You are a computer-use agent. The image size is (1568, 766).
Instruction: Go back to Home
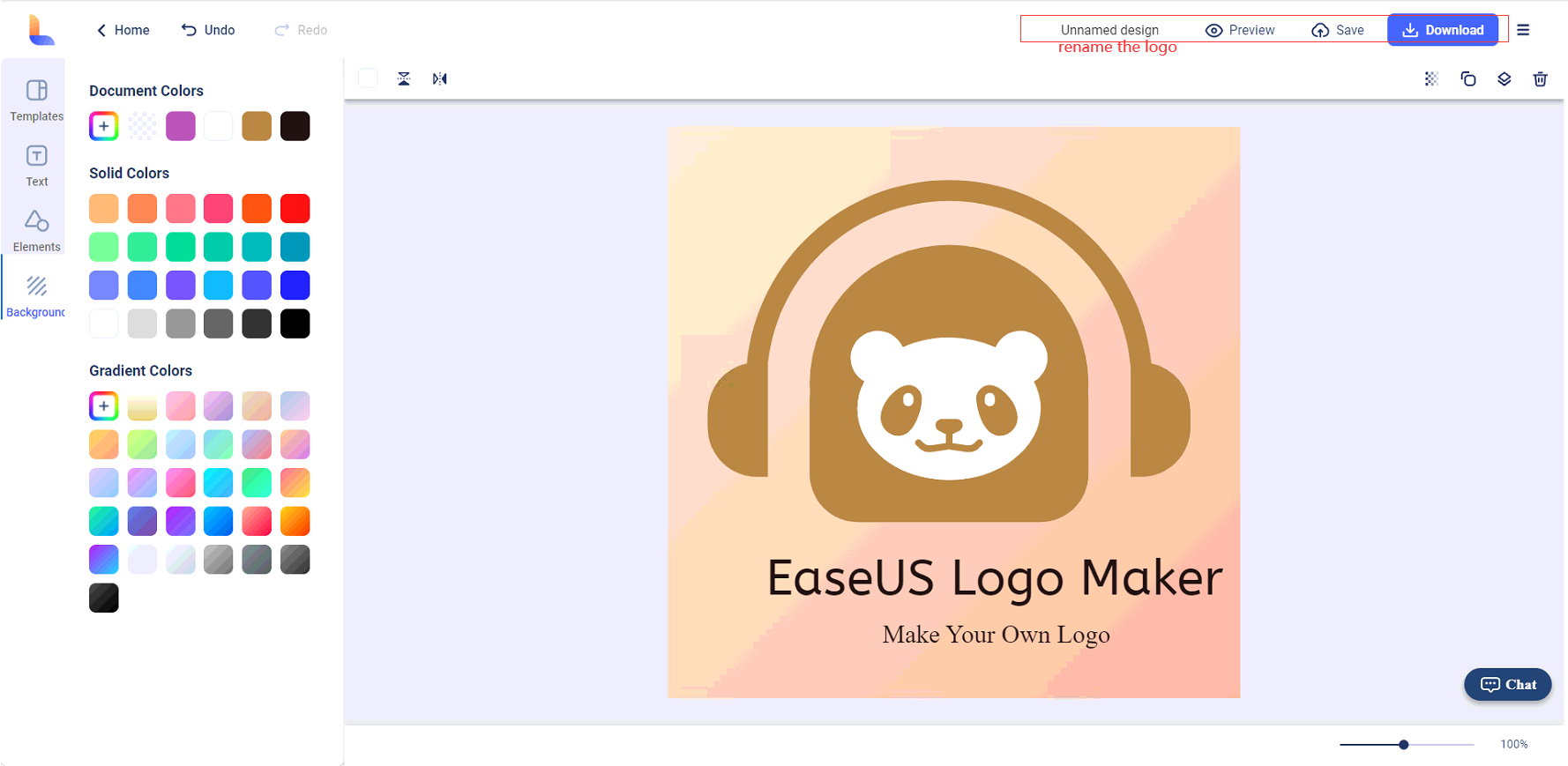[123, 30]
